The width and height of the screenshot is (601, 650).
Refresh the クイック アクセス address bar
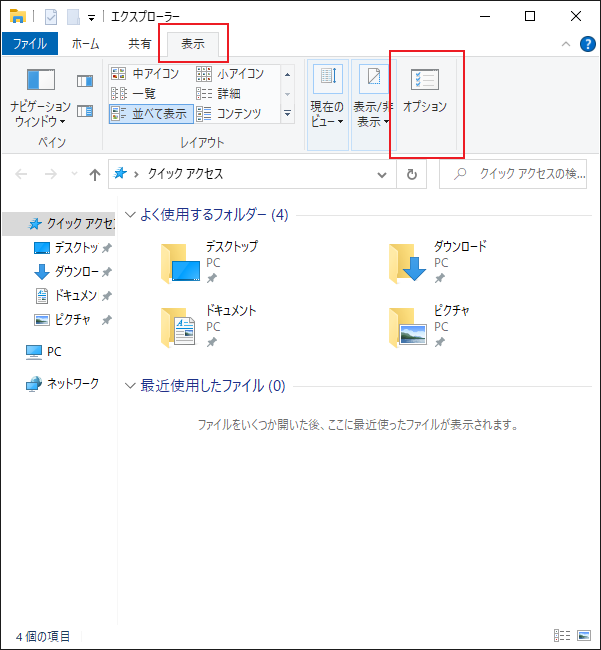pyautogui.click(x=411, y=174)
